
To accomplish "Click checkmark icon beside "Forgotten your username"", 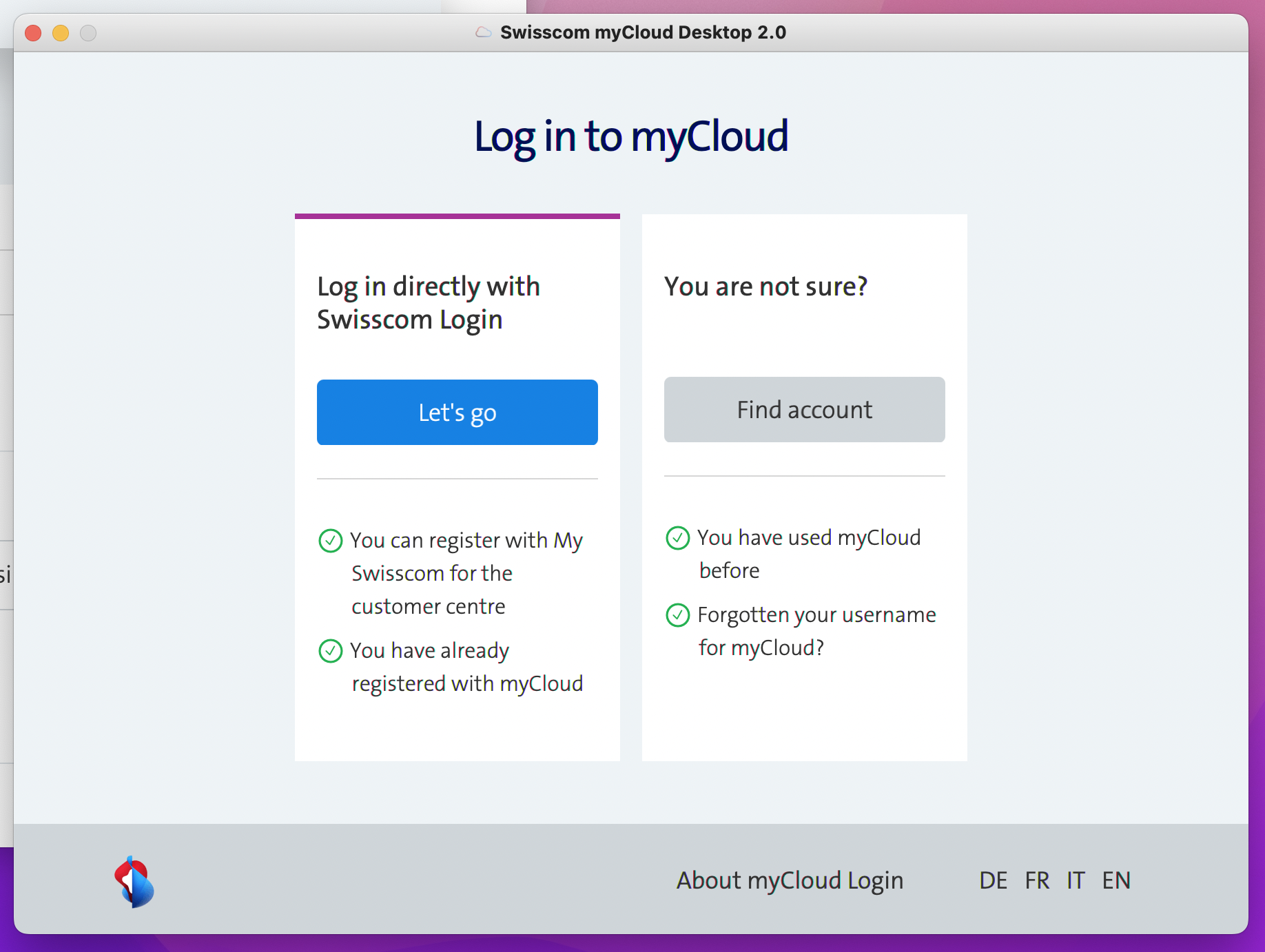I will point(678,615).
